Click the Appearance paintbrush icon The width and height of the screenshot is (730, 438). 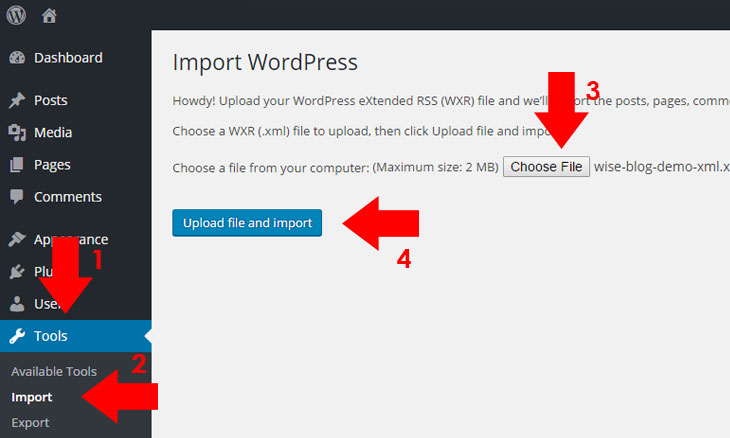pyautogui.click(x=17, y=239)
